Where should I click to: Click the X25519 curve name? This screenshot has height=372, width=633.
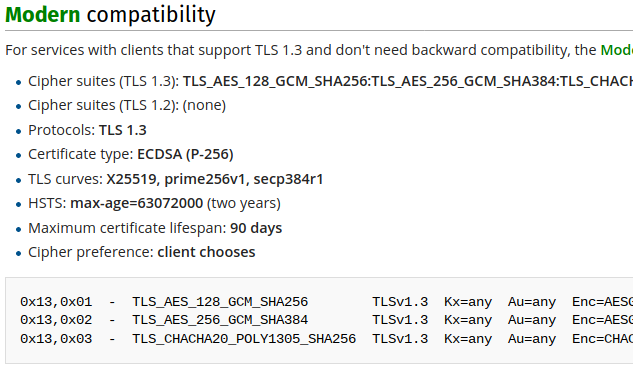coord(131,179)
